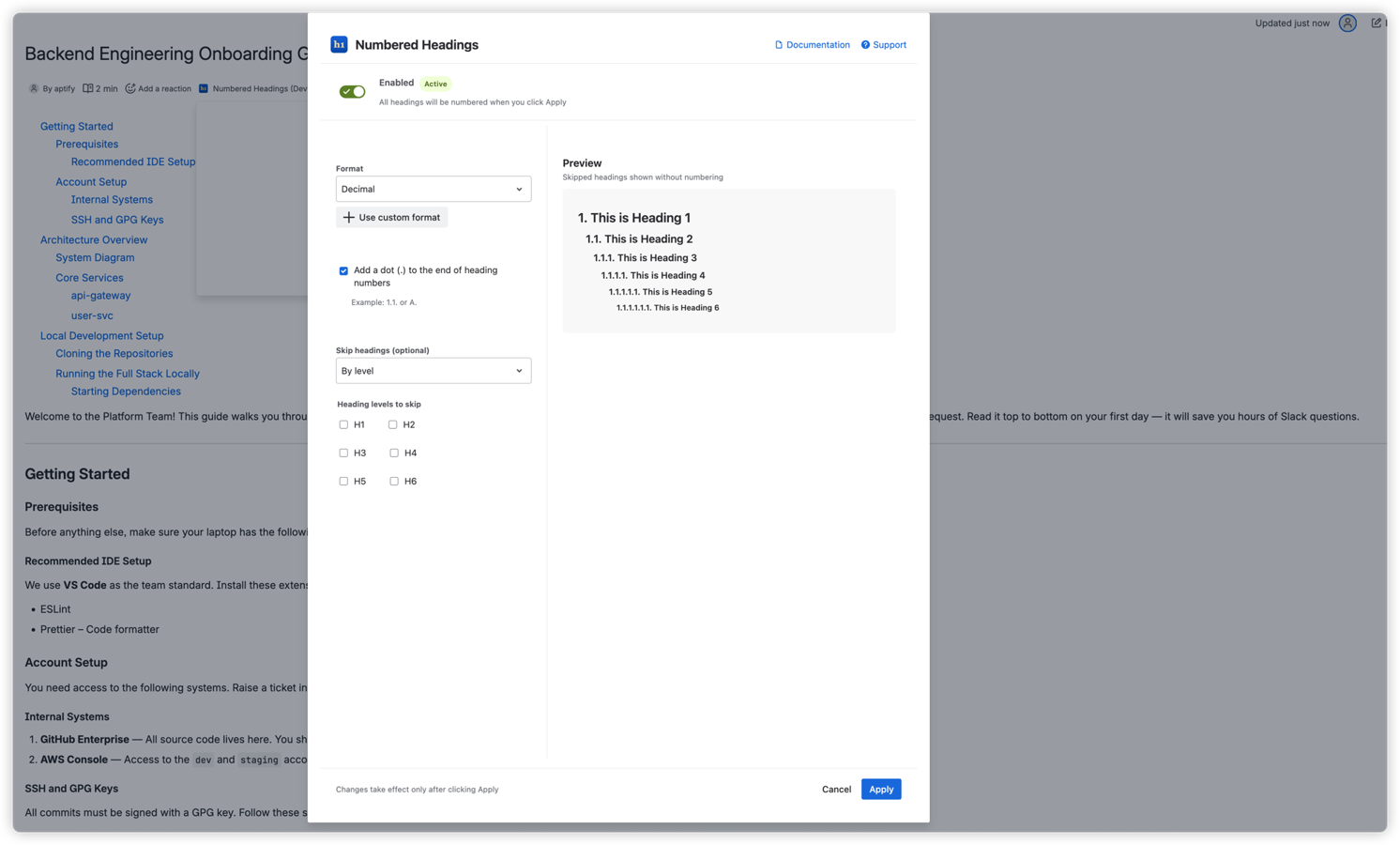Click the plus icon on Use custom format

coord(346,217)
